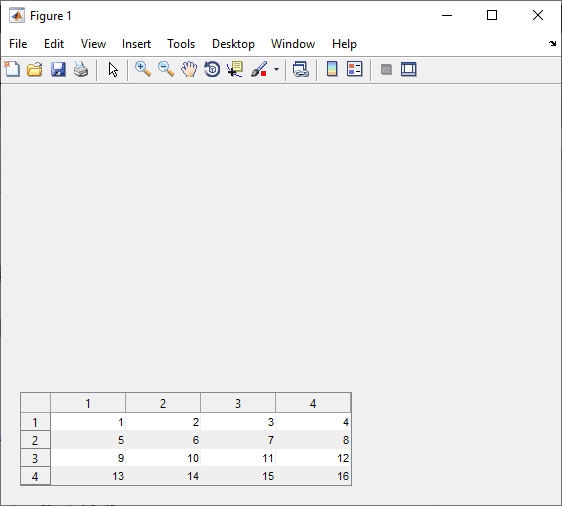562x506 pixels.
Task: Click the Link Plot toolbar icon
Action: 301,69
